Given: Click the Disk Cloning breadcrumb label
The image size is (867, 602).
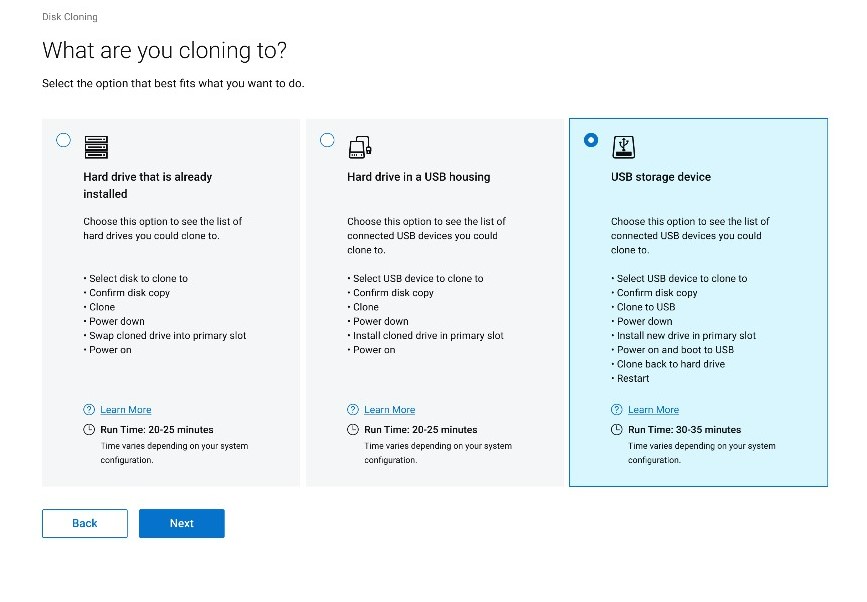Looking at the screenshot, I should 70,17.
